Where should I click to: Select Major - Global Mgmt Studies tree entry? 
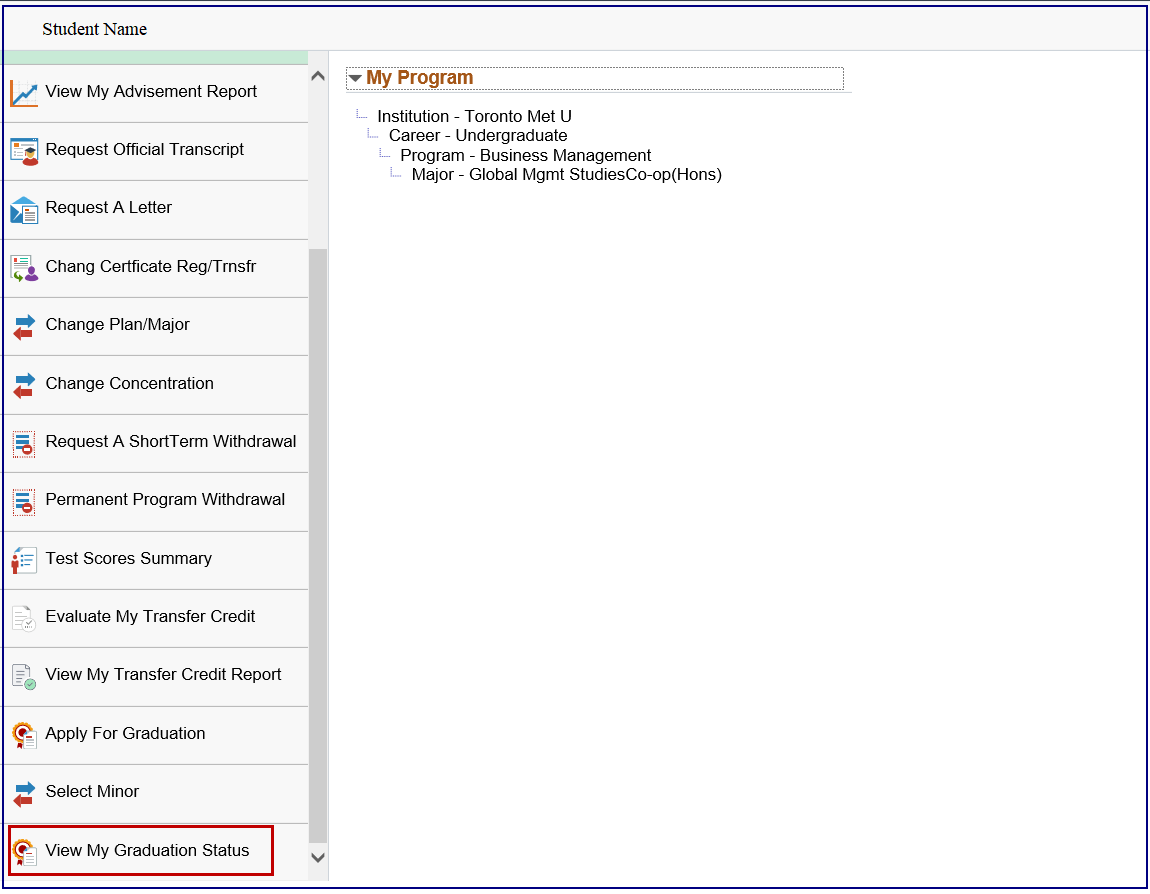click(566, 175)
